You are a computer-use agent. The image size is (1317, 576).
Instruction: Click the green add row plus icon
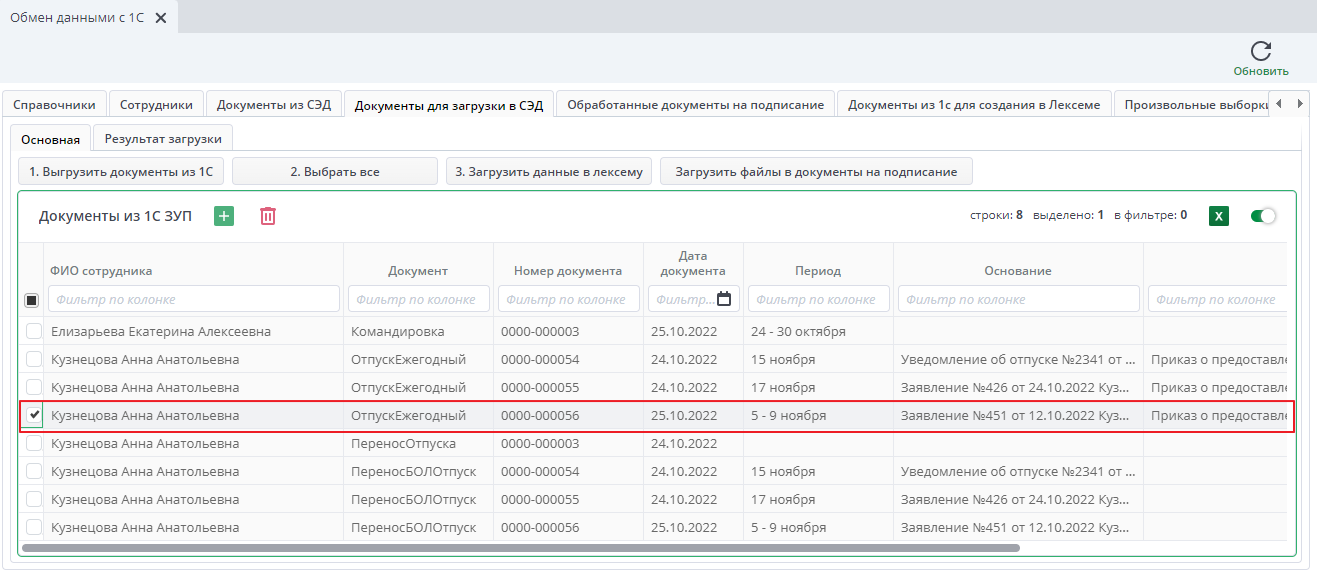click(x=224, y=216)
